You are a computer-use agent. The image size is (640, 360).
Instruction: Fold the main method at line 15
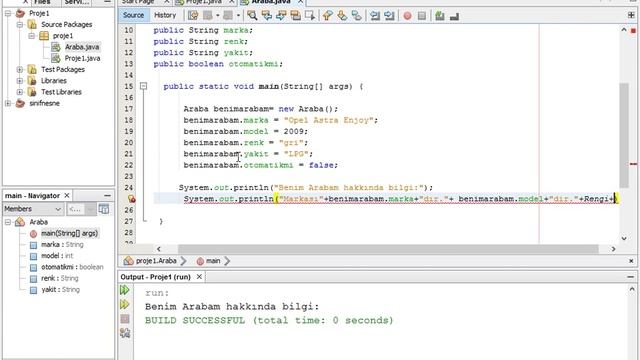[143, 86]
